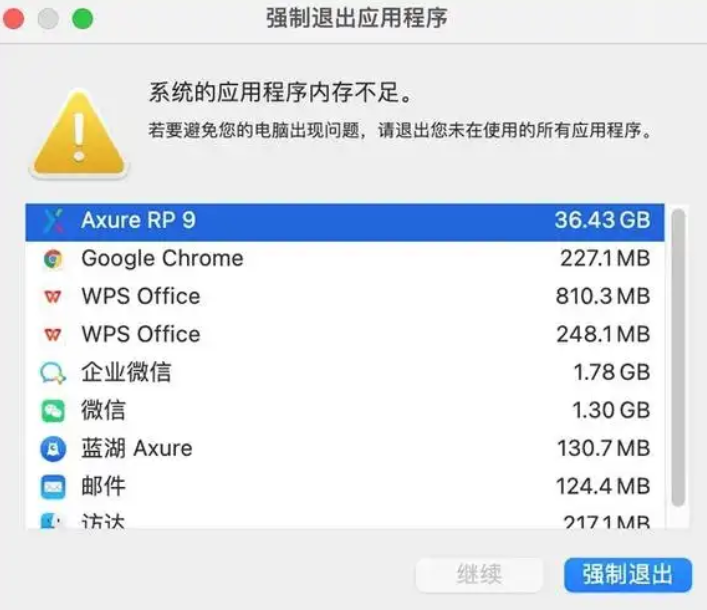Select the 企业微信 1.78 GB row
Viewport: 707px width, 610px height.
(345, 373)
